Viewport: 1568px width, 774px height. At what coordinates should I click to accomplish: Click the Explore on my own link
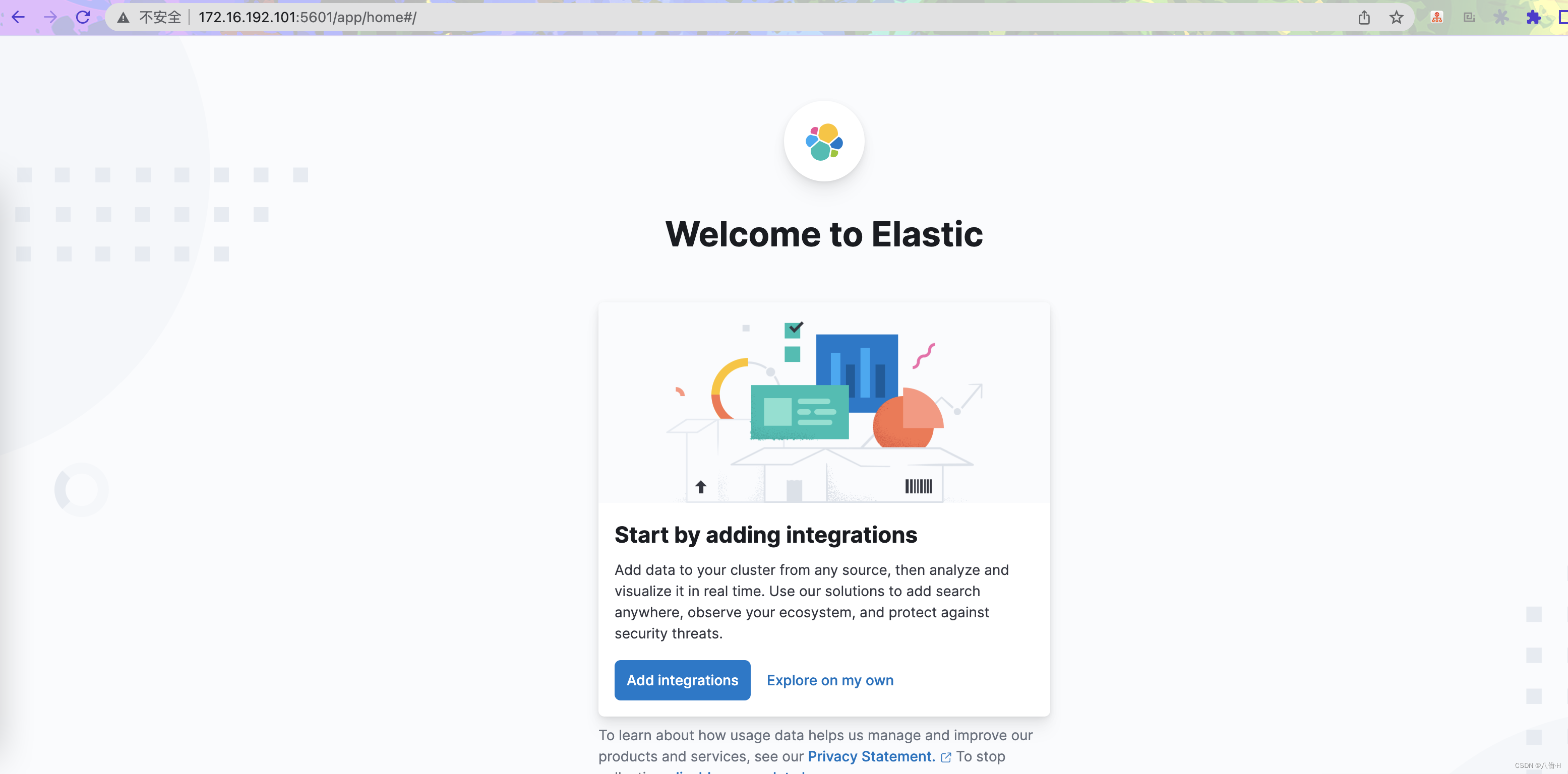coord(830,680)
